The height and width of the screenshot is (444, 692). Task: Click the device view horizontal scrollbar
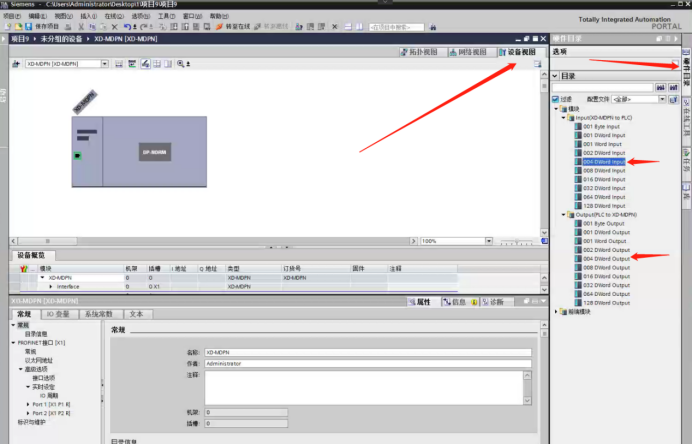point(213,241)
